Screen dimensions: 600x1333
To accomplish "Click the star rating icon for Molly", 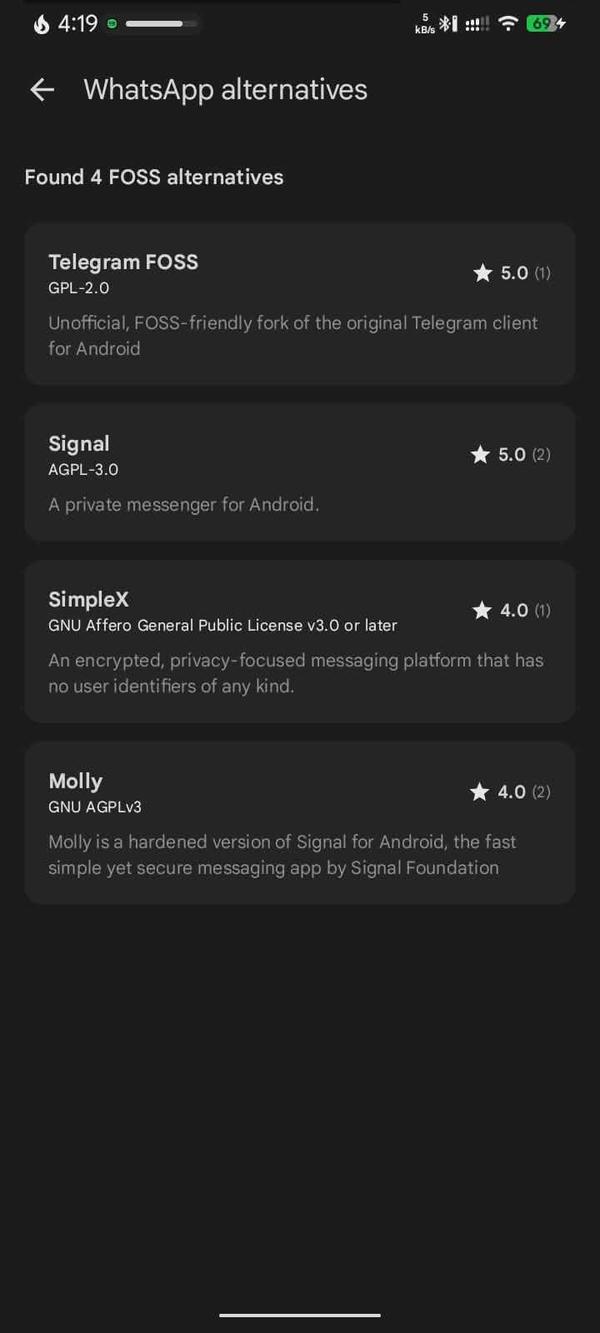I will coord(479,791).
